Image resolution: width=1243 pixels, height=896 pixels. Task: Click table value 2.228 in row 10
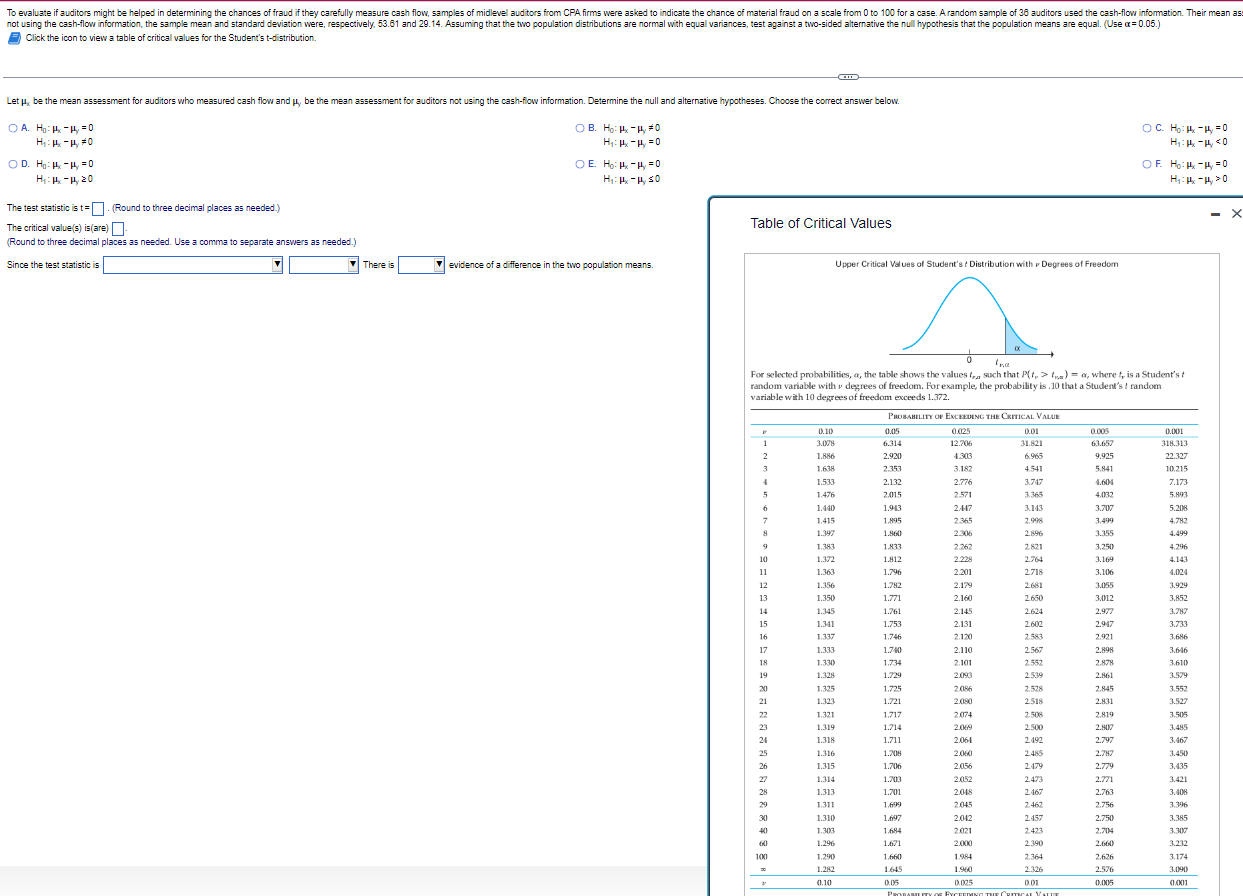pos(962,559)
